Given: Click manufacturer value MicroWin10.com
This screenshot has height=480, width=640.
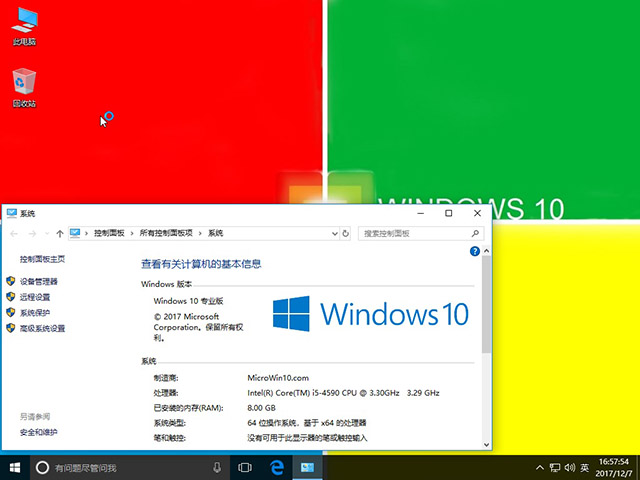Looking at the screenshot, I should 278,378.
